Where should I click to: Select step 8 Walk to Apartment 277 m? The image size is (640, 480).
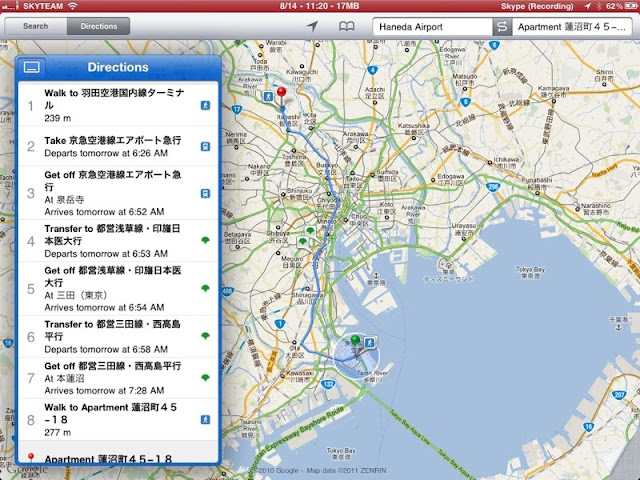[x=118, y=420]
